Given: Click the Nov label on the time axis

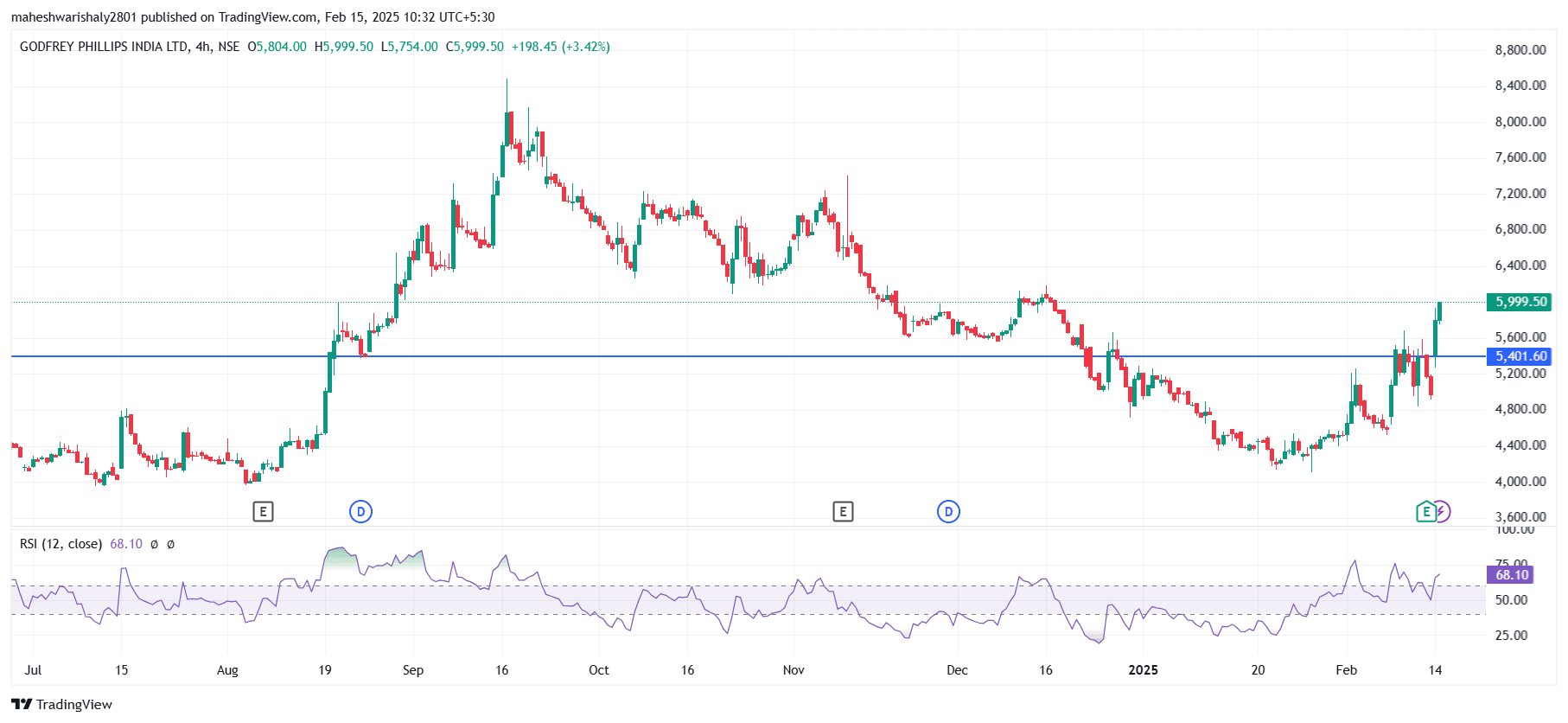Looking at the screenshot, I should click(x=794, y=670).
